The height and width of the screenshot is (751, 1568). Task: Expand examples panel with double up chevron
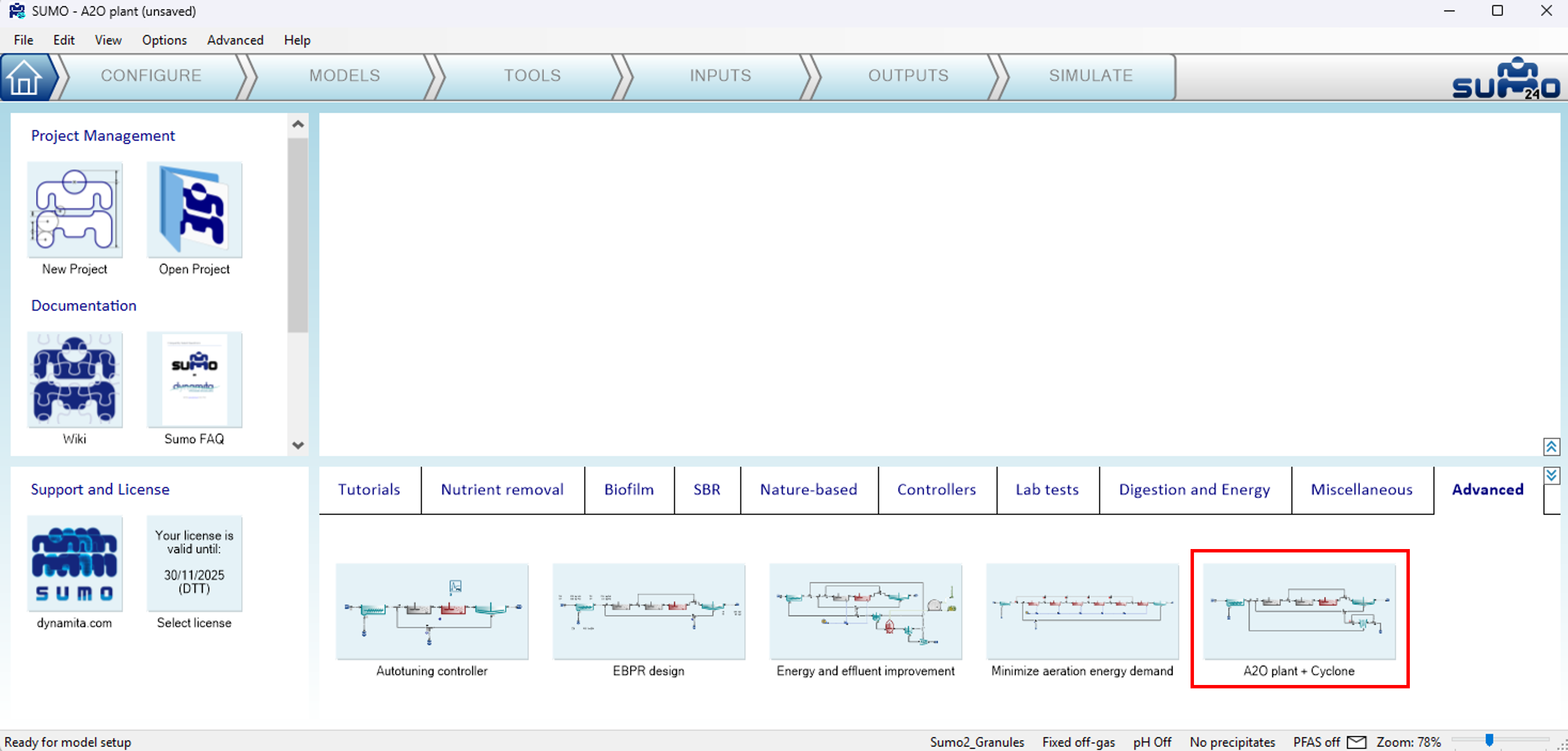point(1551,447)
